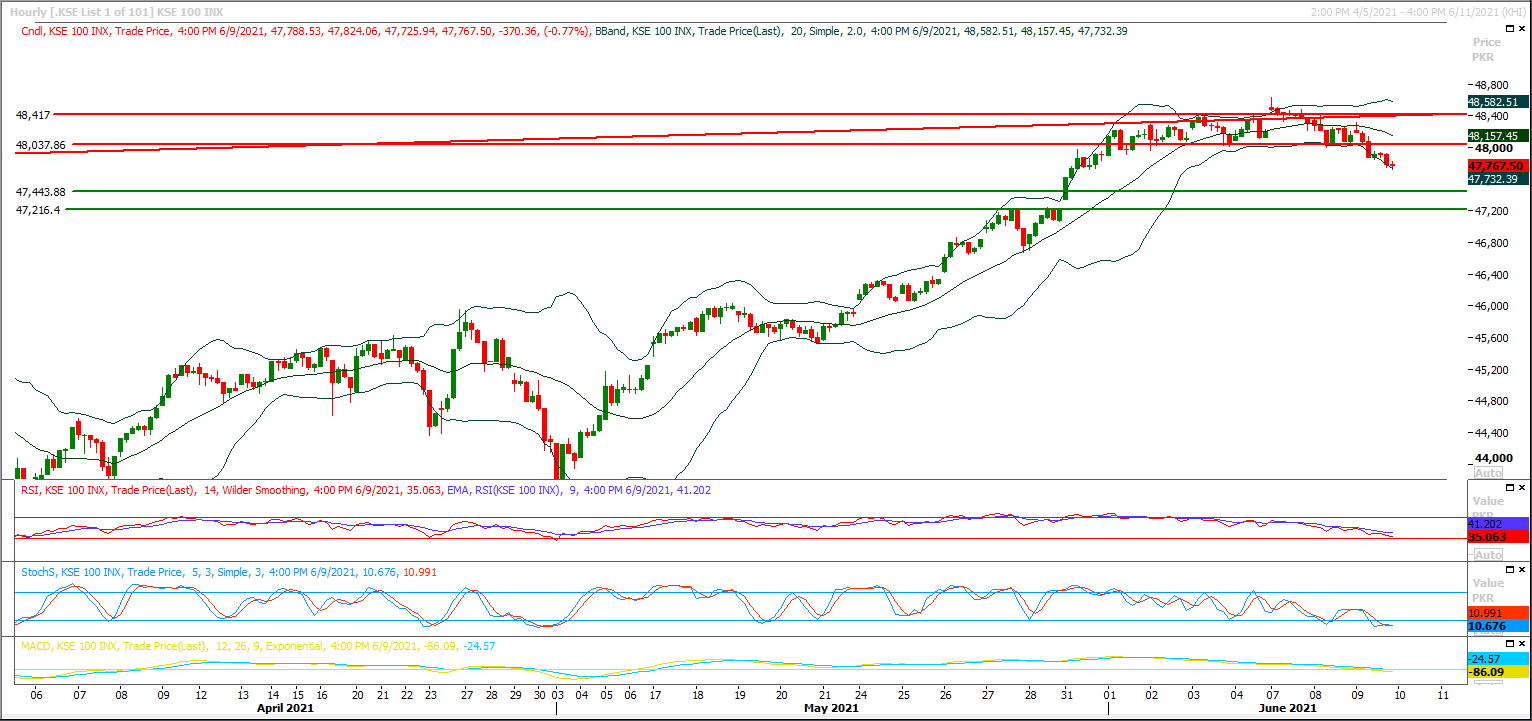Click the 47,216.4 support line label

38,210
